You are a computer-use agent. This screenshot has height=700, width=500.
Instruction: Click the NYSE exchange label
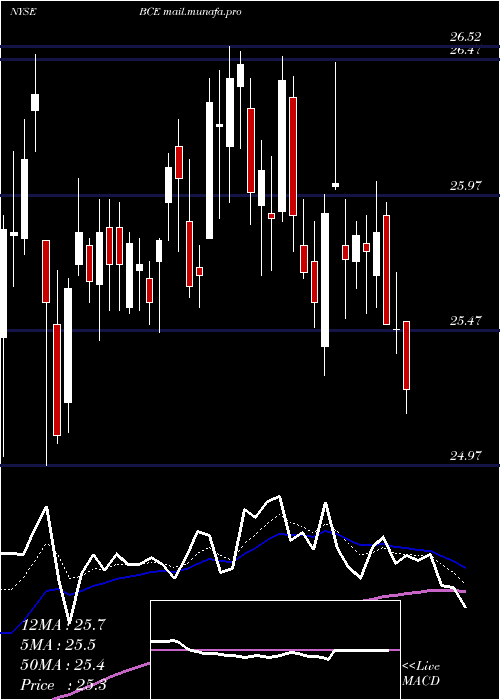23,12
